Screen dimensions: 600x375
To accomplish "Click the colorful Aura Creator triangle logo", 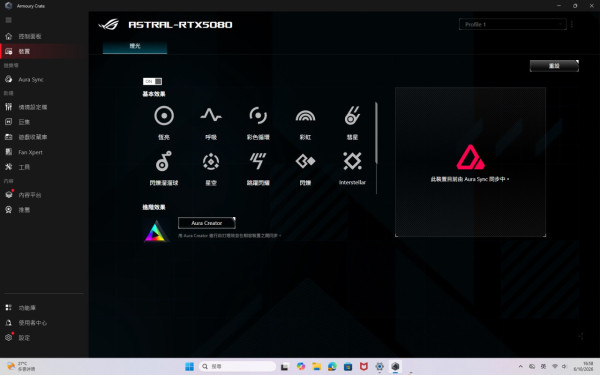I will [156, 231].
